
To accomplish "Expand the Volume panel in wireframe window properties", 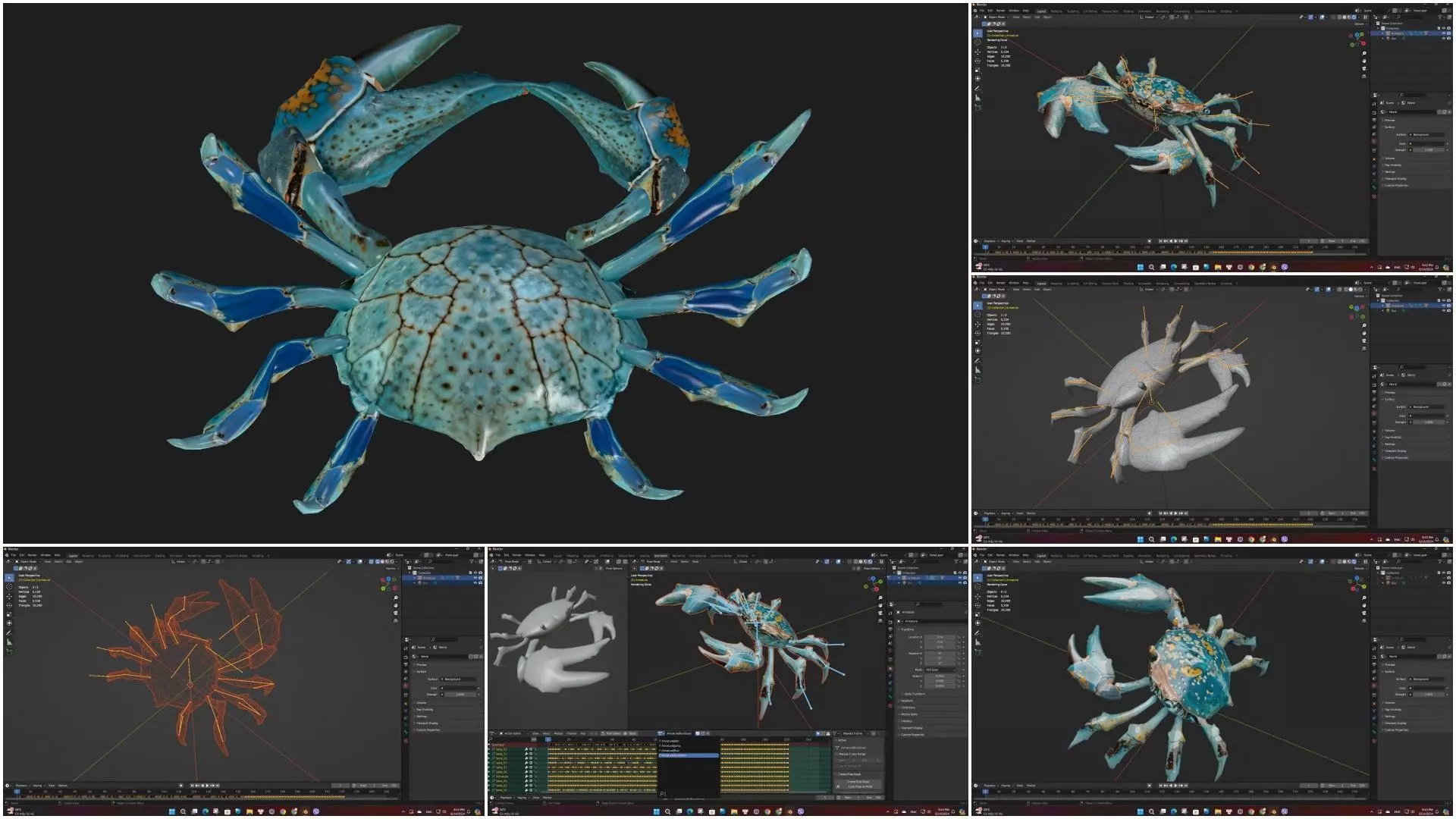I will pos(422,702).
